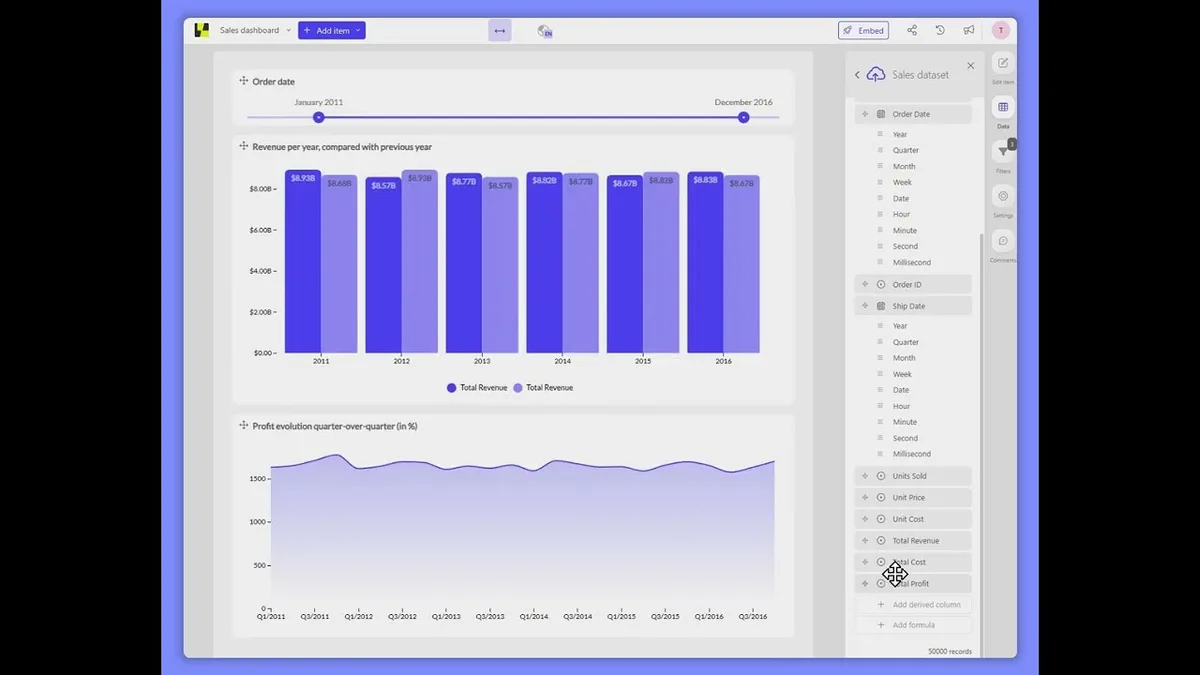1200x675 pixels.
Task: Toggle dark Total Revenue legend series
Action: (x=477, y=388)
